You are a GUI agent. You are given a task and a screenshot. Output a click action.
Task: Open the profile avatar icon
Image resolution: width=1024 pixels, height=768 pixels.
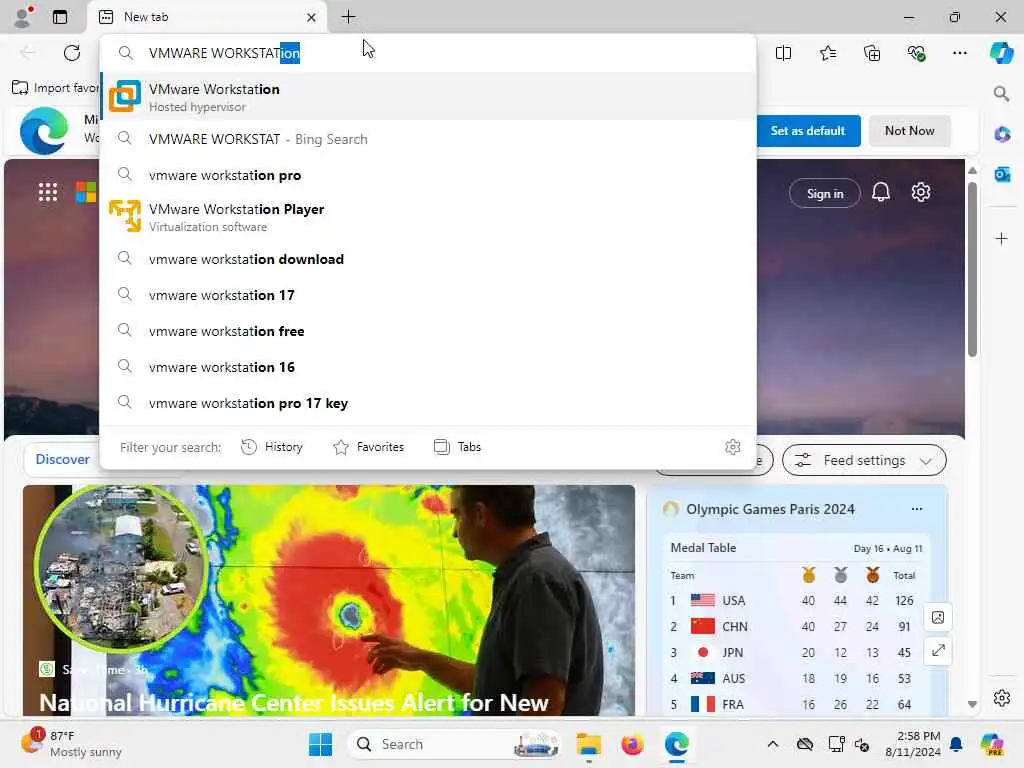point(23,17)
